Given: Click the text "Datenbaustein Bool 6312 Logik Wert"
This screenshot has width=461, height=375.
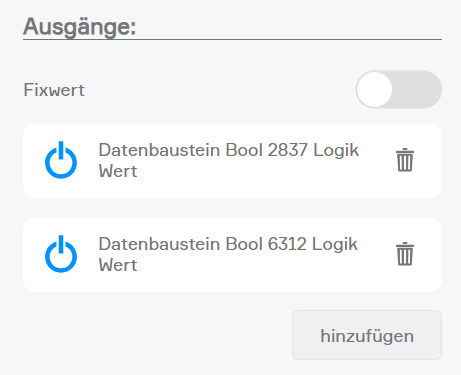Looking at the screenshot, I should coord(228,254).
